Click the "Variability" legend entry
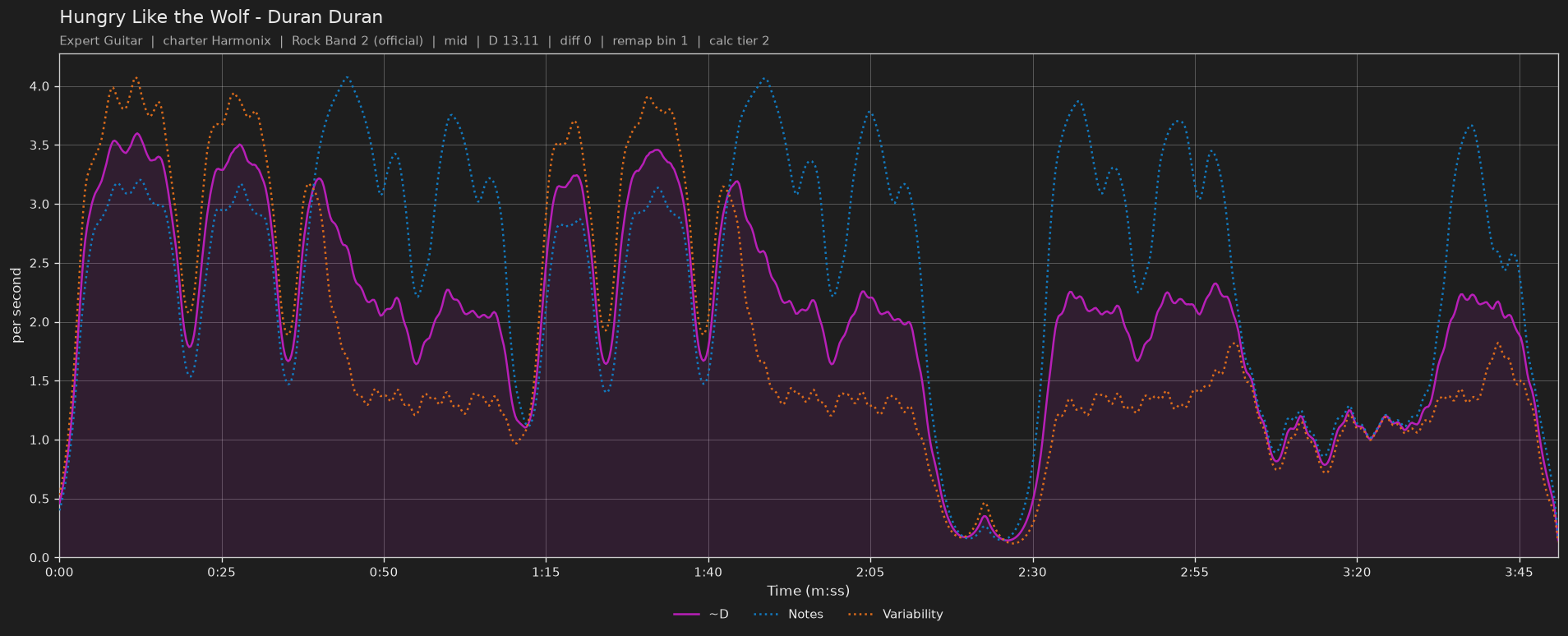Screen dimensions: 1568x636 [x=896, y=615]
